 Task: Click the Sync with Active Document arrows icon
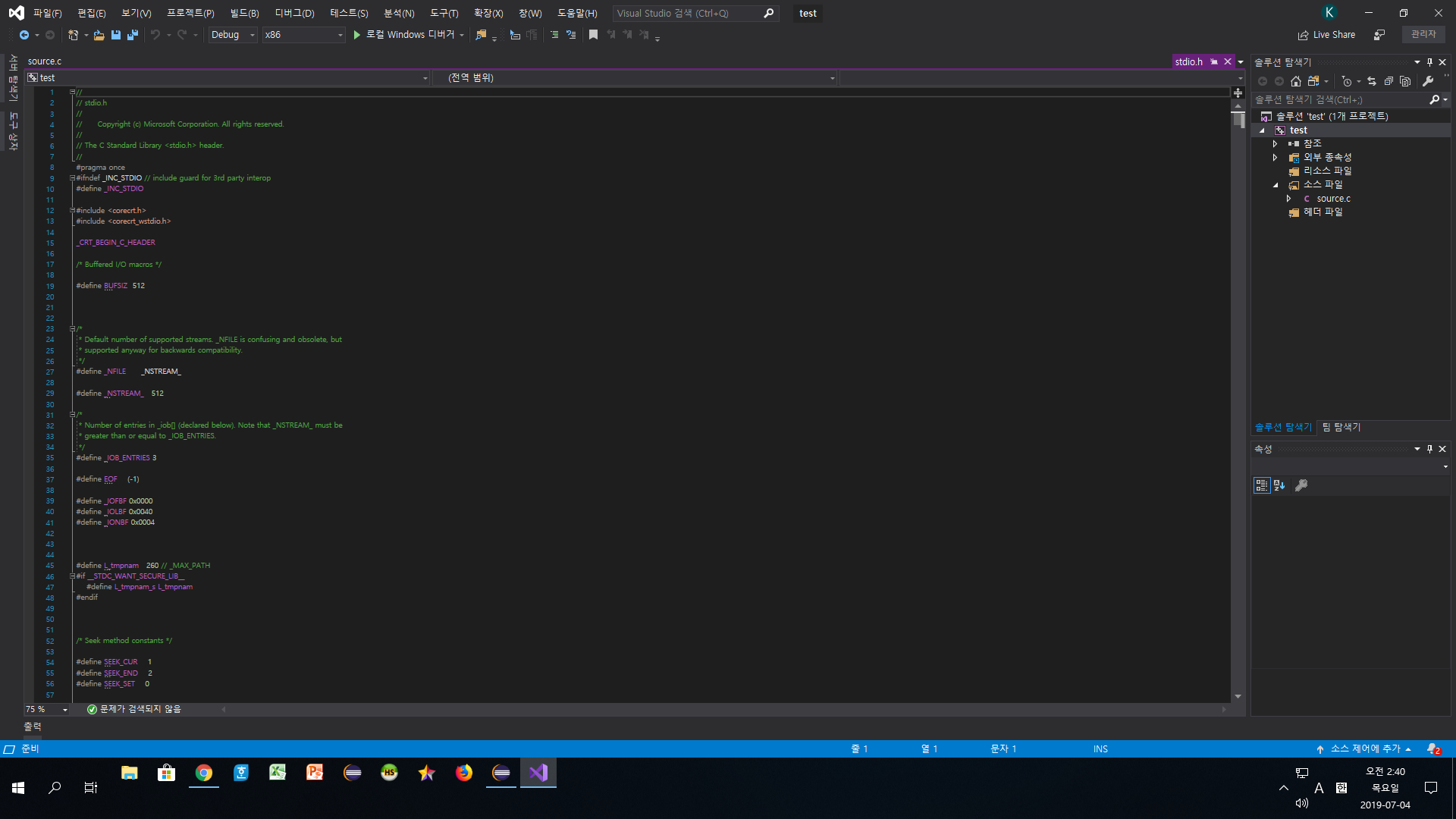click(1371, 81)
